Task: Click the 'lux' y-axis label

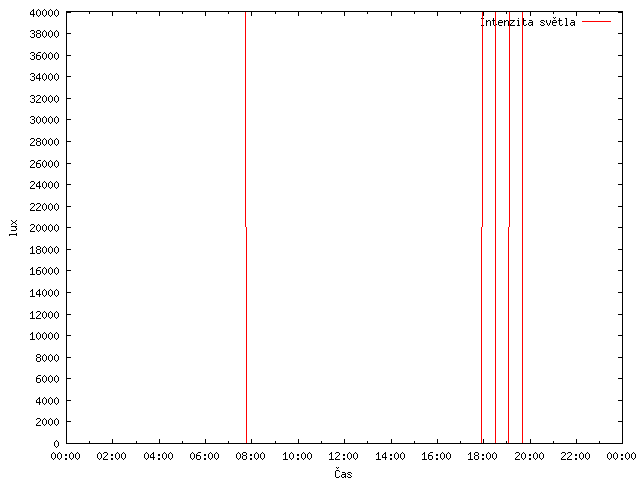Action: coord(13,228)
